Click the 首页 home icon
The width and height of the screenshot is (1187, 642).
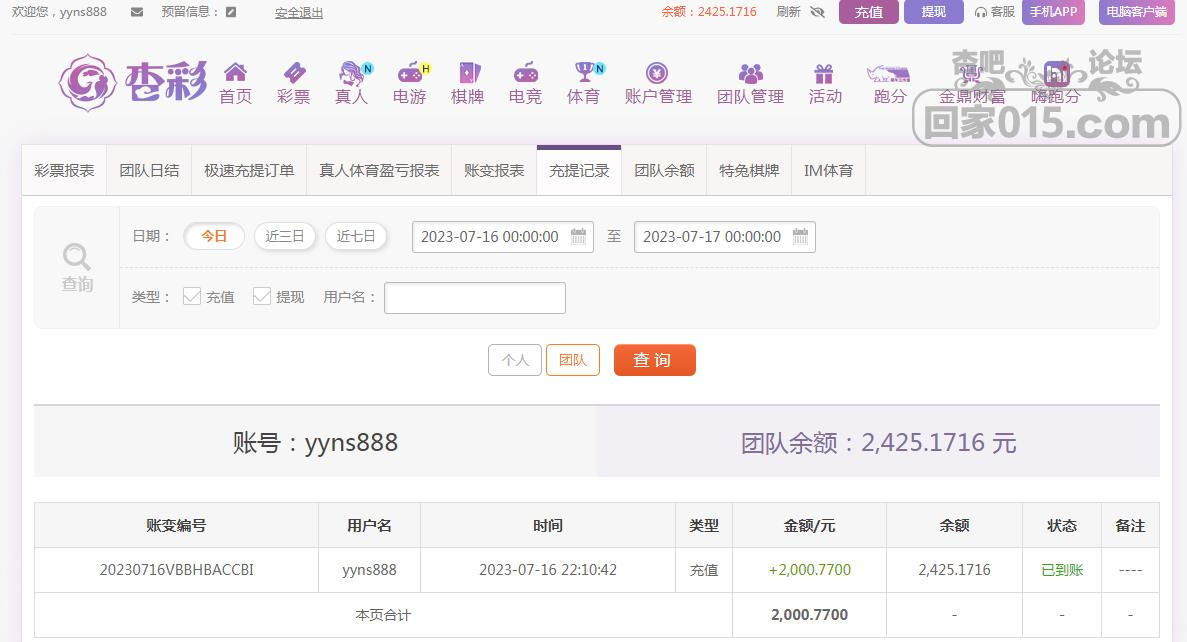pyautogui.click(x=235, y=72)
